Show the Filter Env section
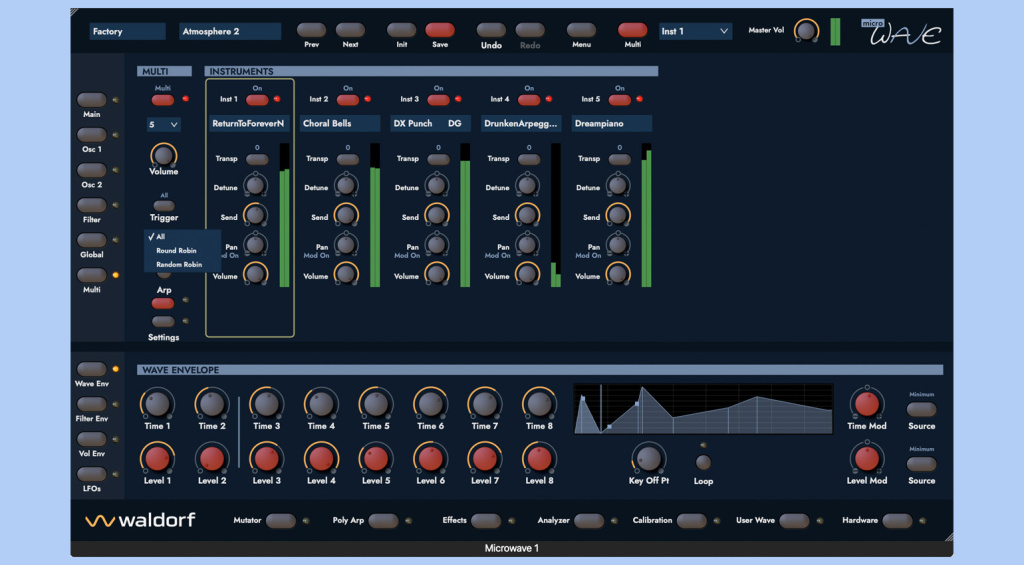This screenshot has width=1024, height=565. click(x=91, y=404)
